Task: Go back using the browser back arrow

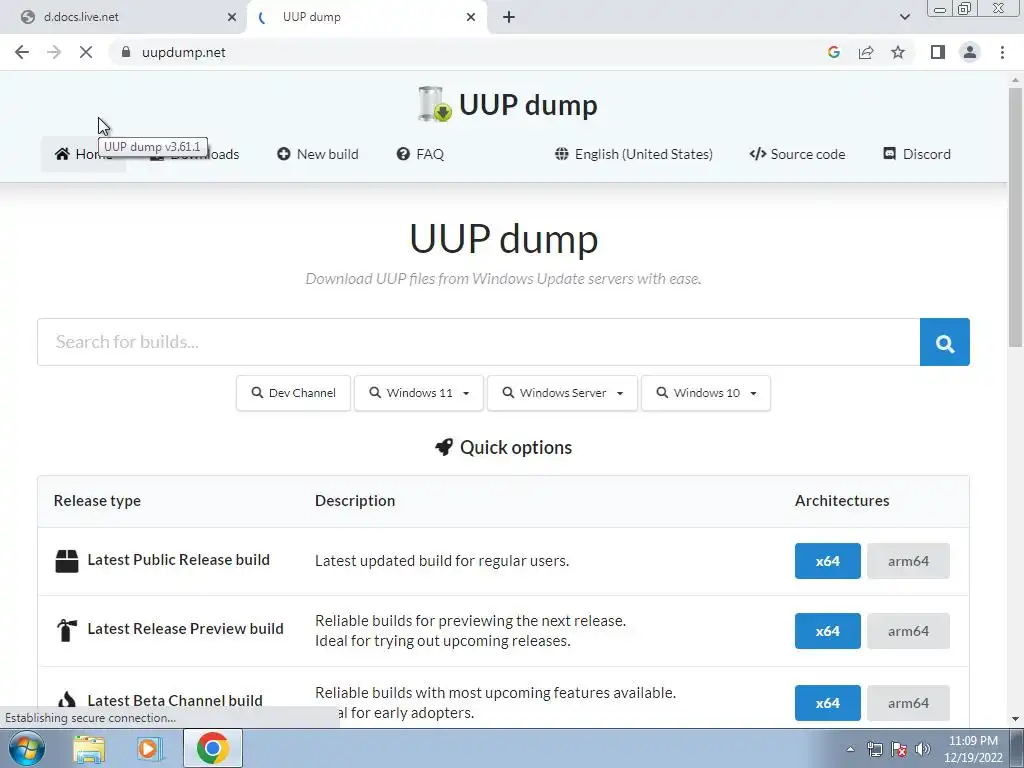Action: [22, 52]
